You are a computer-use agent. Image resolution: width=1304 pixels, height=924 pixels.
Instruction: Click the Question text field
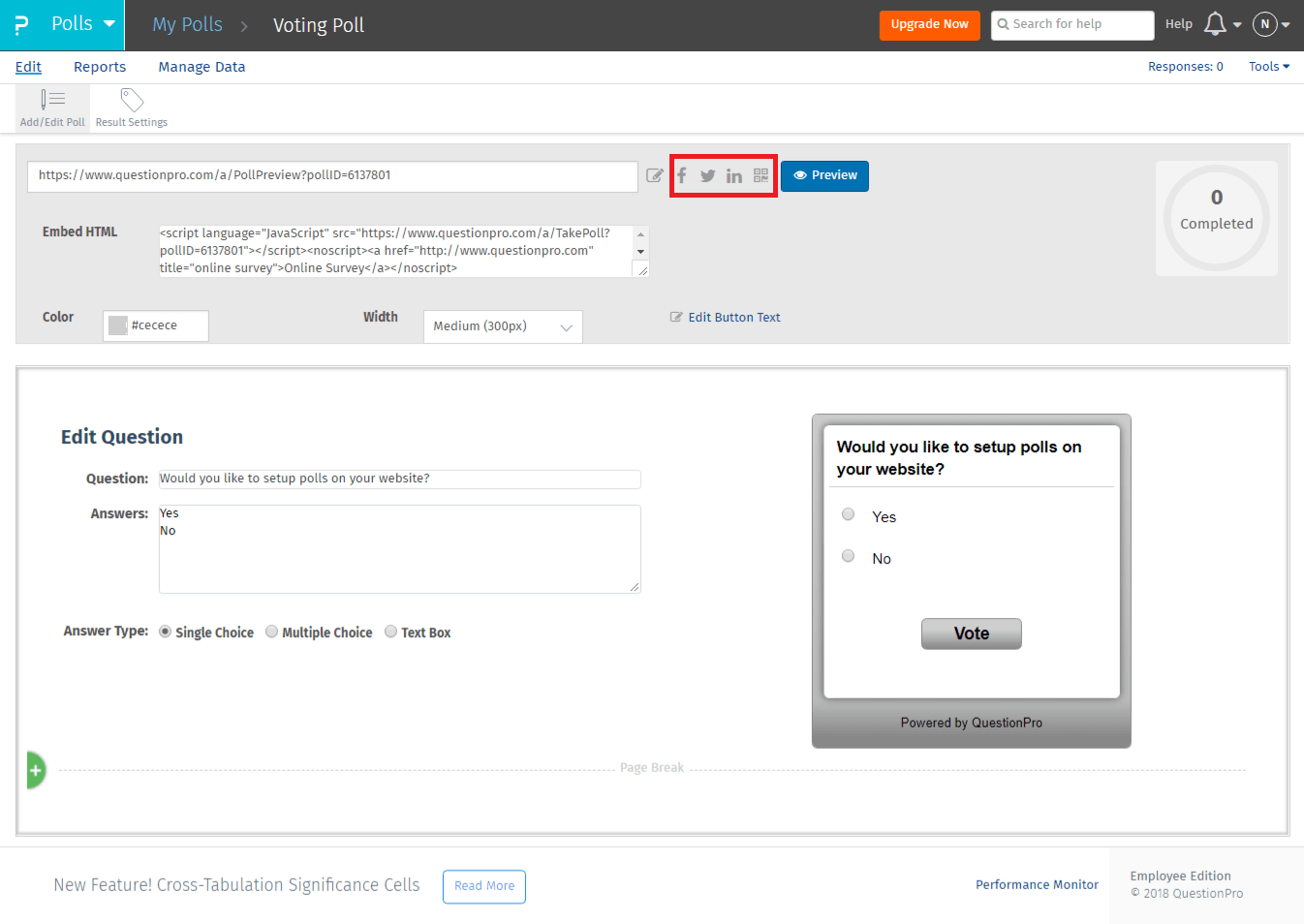(399, 479)
